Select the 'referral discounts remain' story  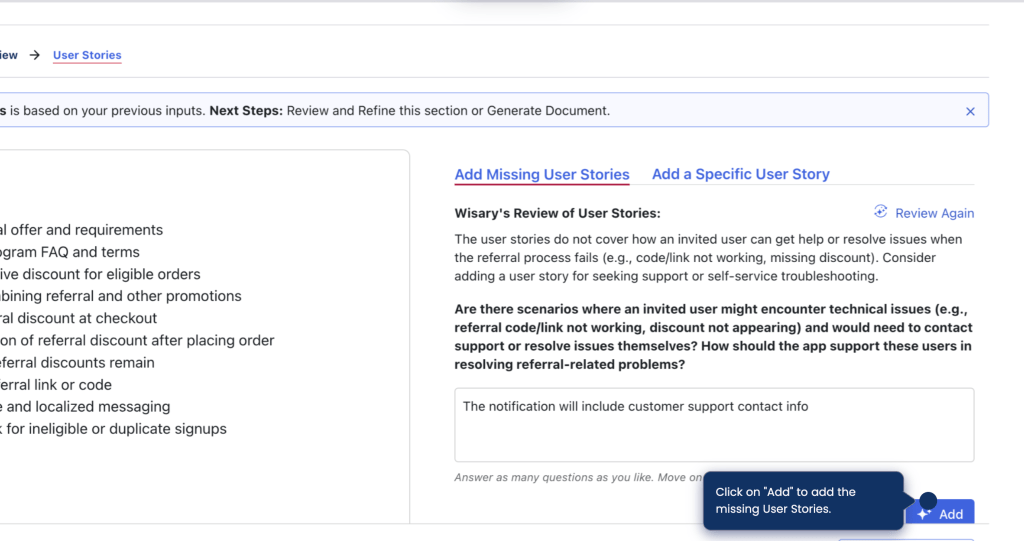[x=77, y=362]
